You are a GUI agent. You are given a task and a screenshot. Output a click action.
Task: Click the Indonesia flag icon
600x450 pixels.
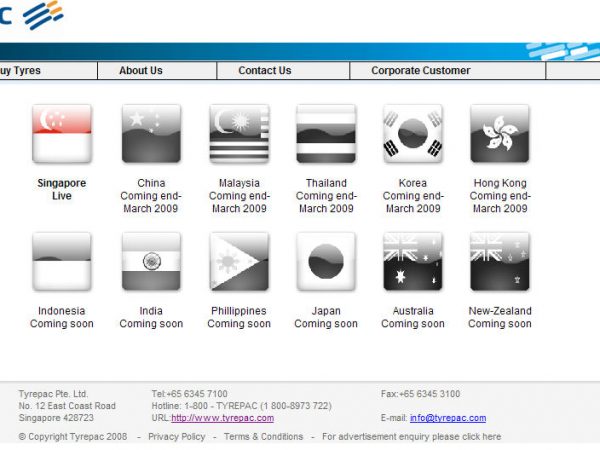coord(62,262)
